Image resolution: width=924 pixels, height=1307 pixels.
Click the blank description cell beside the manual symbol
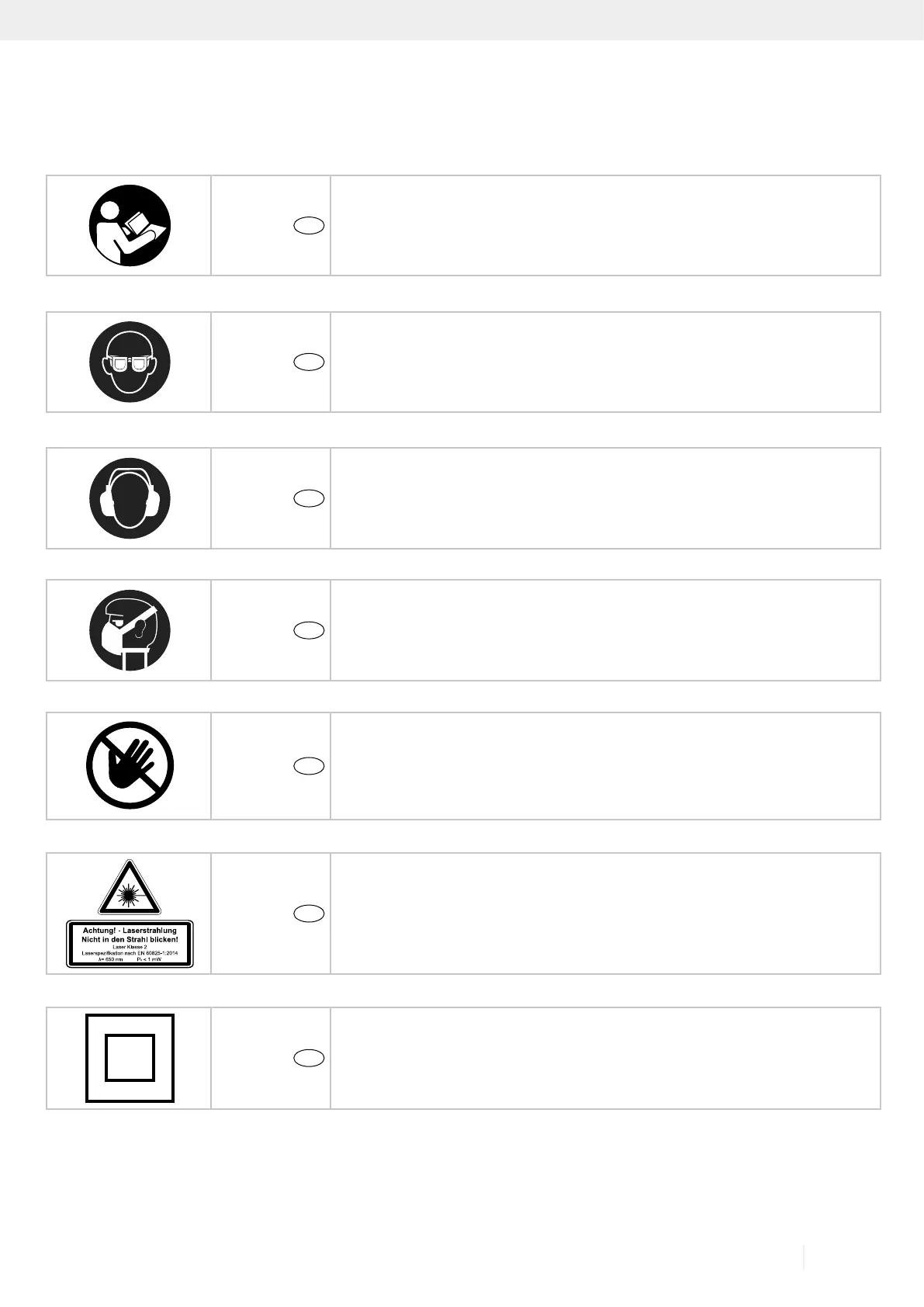[x=605, y=226]
